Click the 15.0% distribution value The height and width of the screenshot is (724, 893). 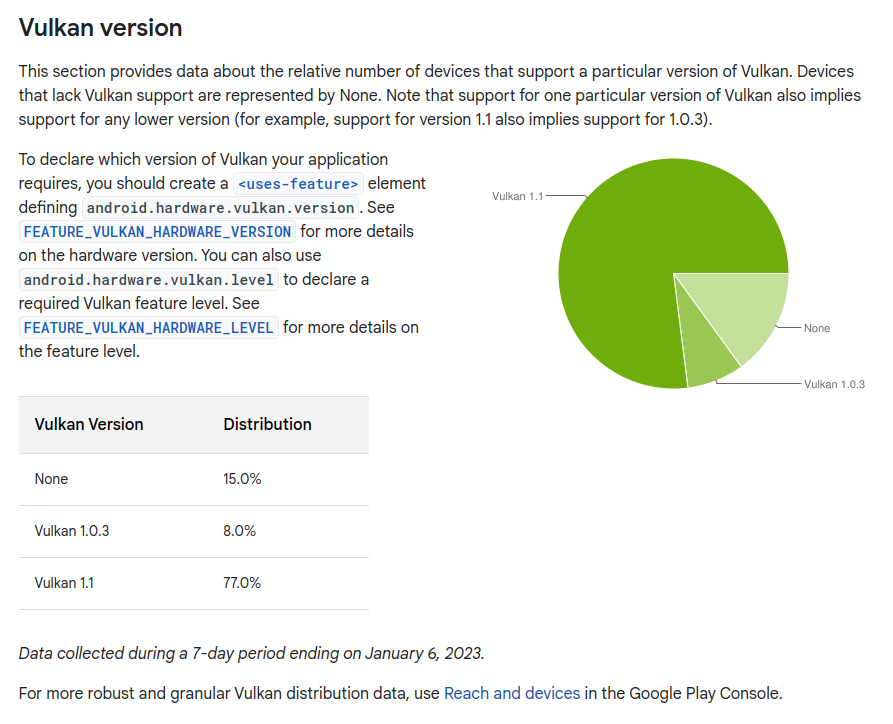coord(242,479)
